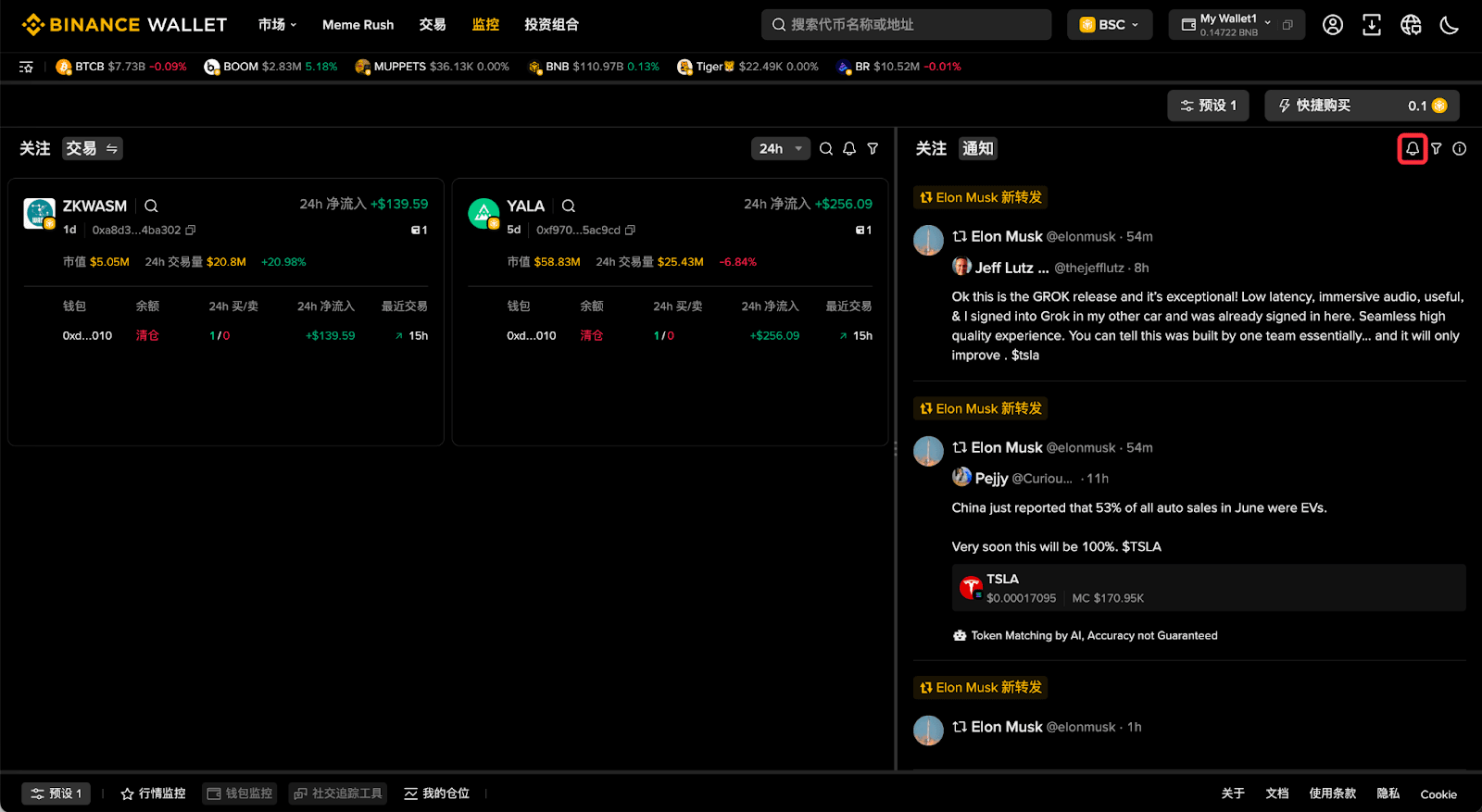
Task: Toggle the watchlist bell alert icon
Action: [x=849, y=148]
